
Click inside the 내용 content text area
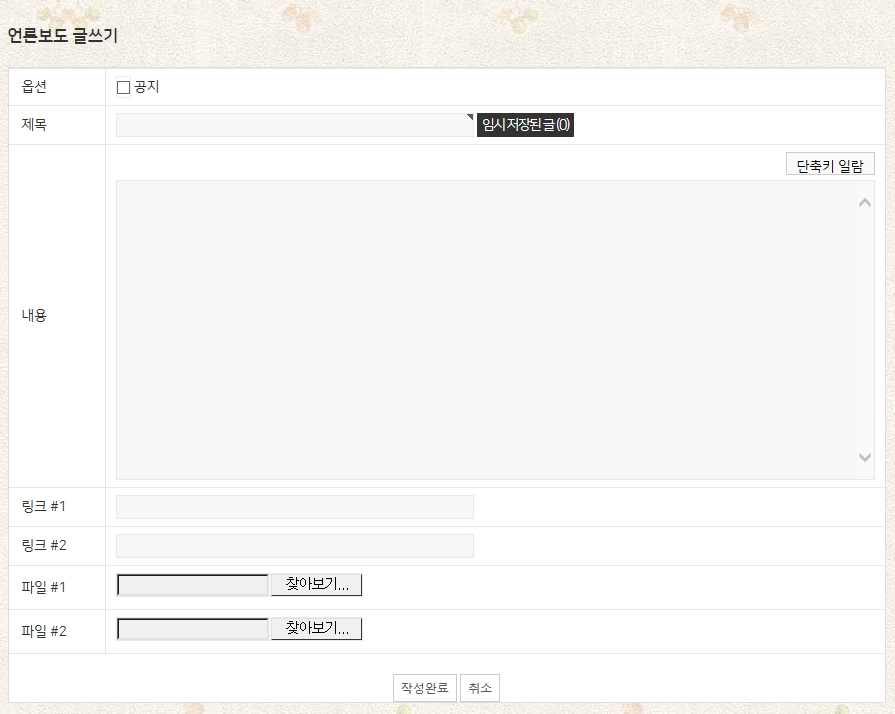[480, 330]
